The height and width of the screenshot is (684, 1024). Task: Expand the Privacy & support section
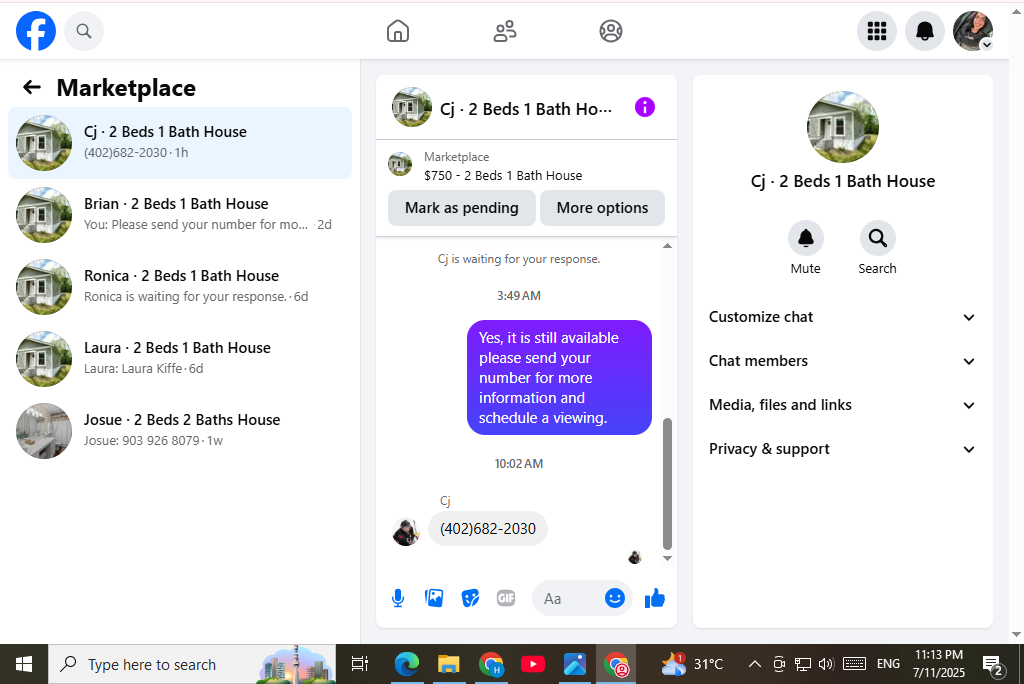(x=842, y=449)
